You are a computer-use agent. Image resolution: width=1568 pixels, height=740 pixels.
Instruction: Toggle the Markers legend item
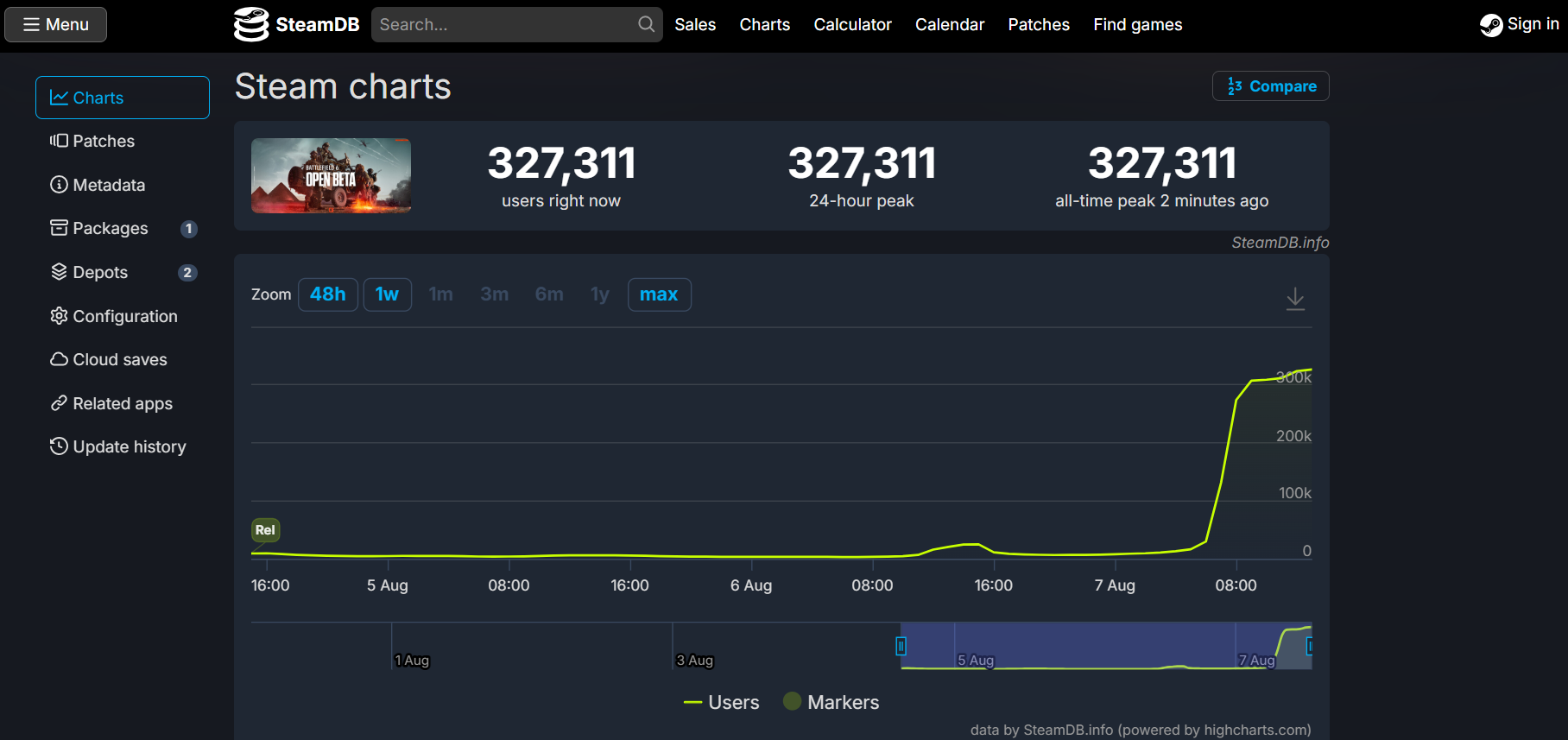click(x=831, y=702)
